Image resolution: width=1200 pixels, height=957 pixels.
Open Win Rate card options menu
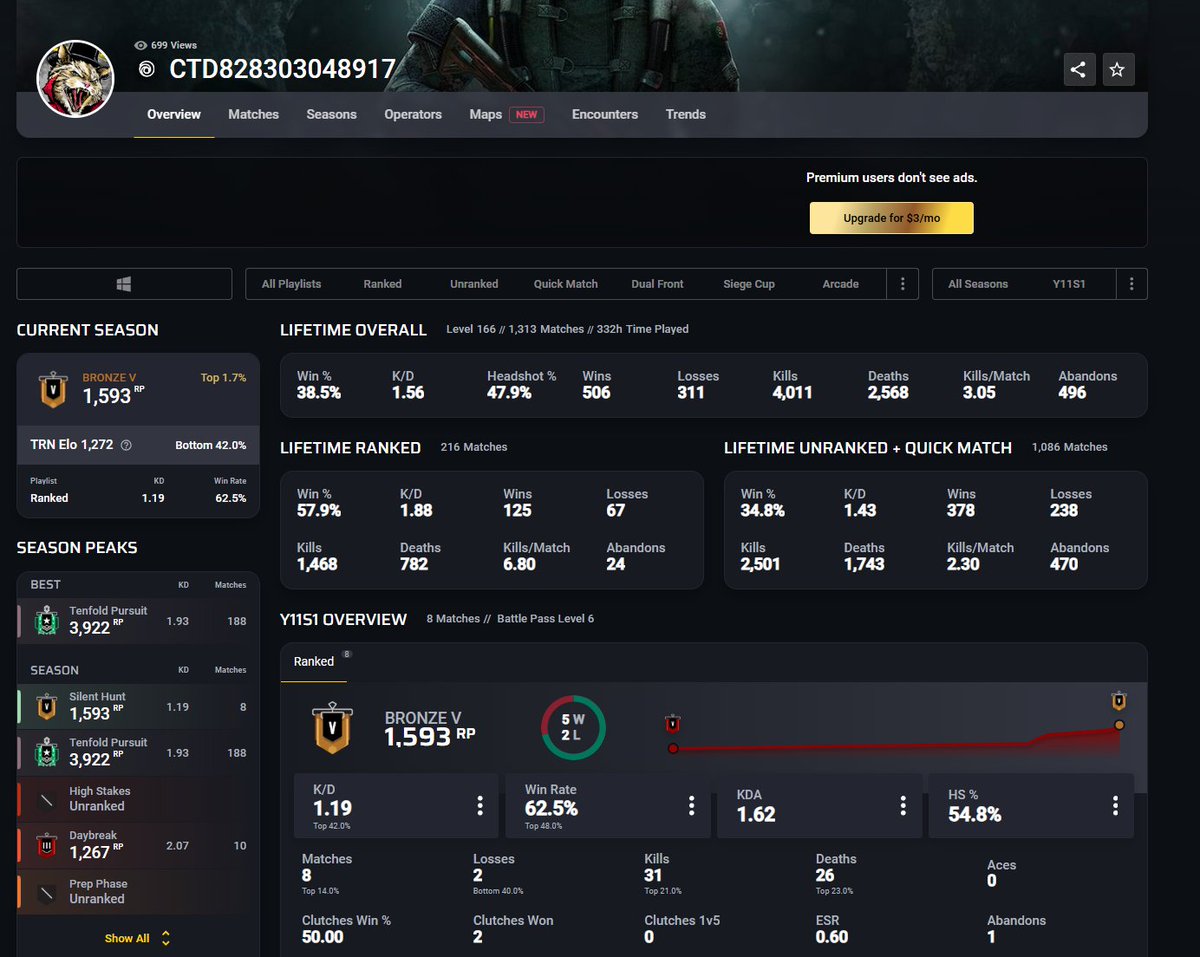691,805
